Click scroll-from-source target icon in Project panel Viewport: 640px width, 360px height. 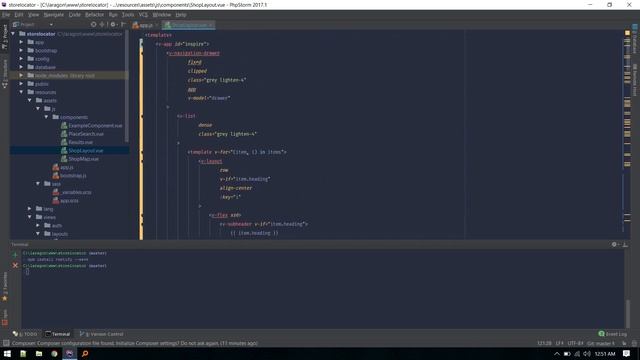(93, 24)
